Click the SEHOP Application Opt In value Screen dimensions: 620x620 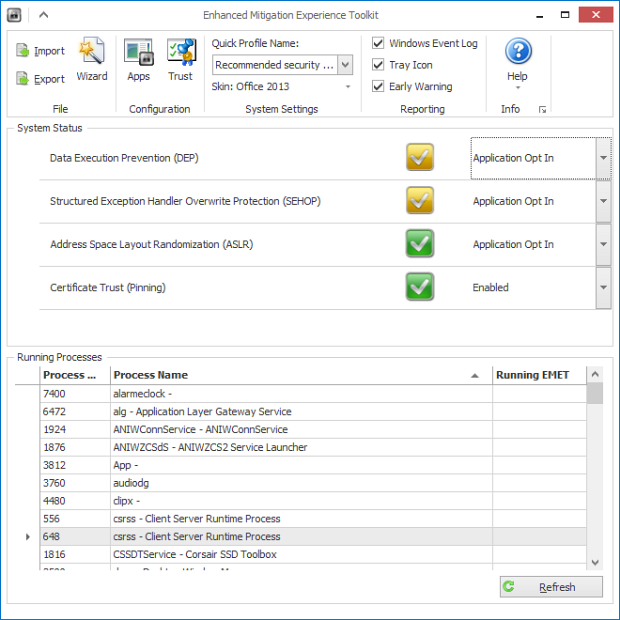tap(513, 201)
